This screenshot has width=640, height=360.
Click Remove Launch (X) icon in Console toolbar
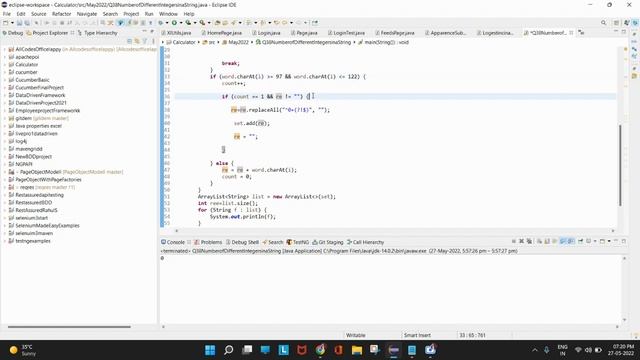click(x=521, y=241)
